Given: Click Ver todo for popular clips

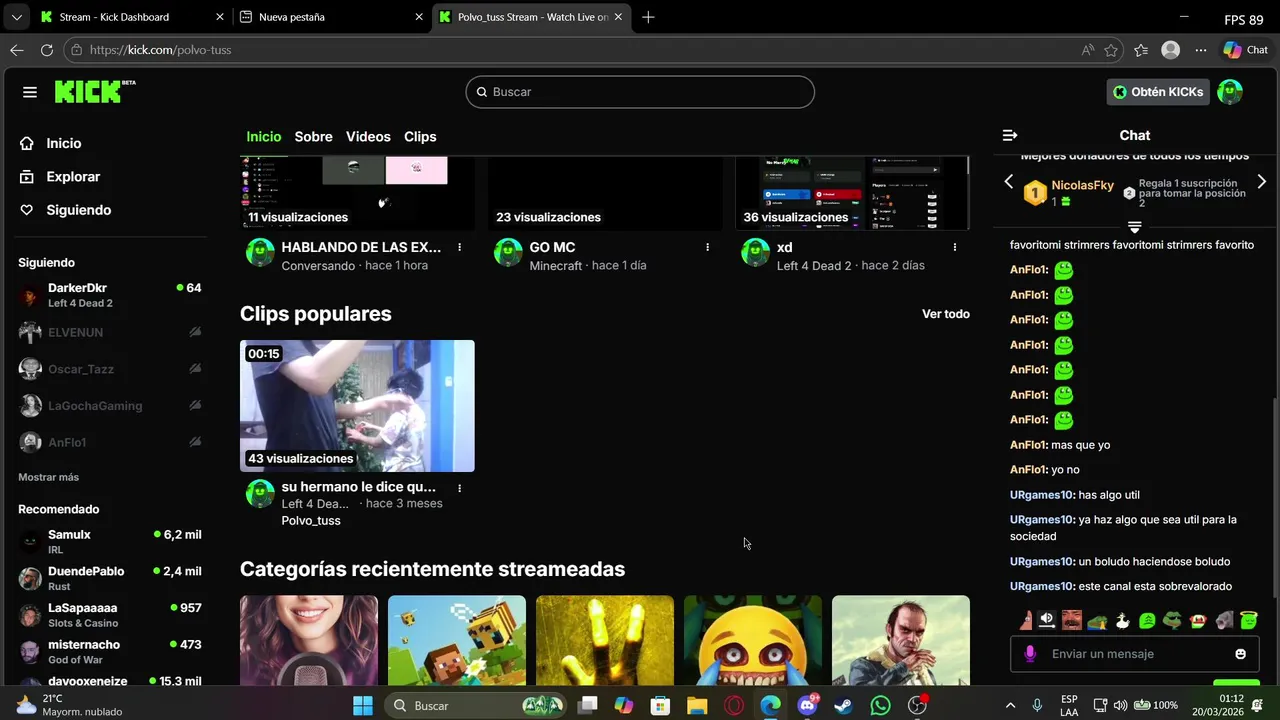Looking at the screenshot, I should 946,314.
